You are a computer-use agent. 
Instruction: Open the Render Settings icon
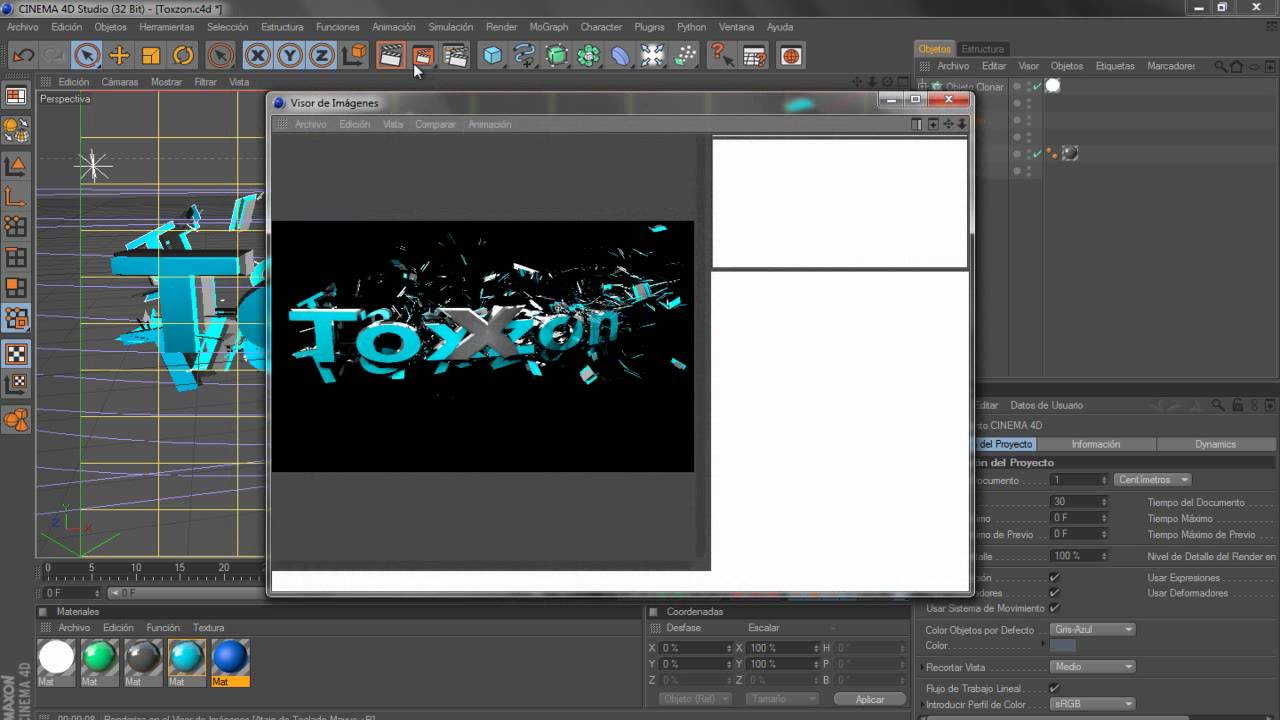pos(456,56)
